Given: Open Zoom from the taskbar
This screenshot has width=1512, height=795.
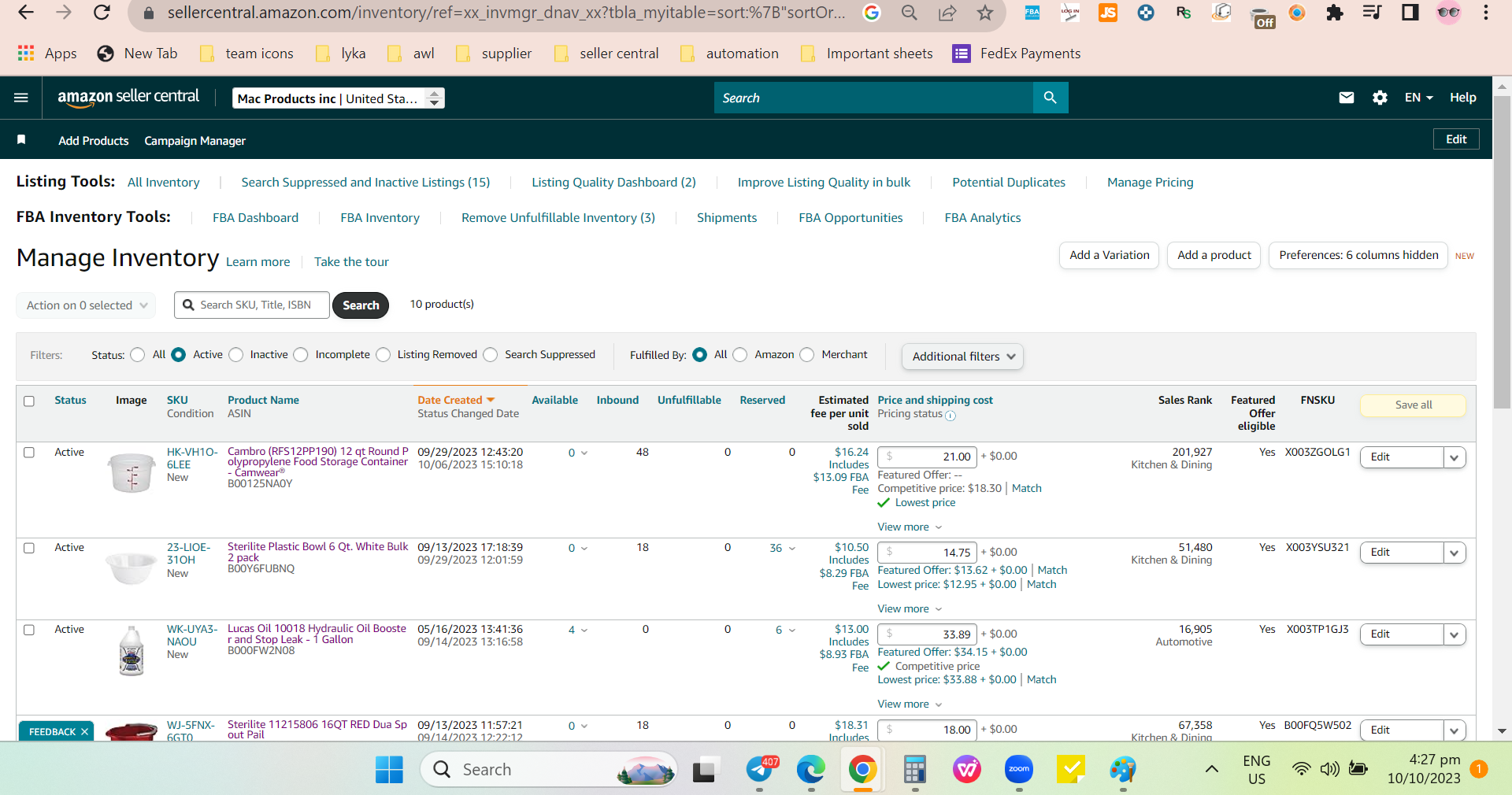Looking at the screenshot, I should click(1019, 769).
